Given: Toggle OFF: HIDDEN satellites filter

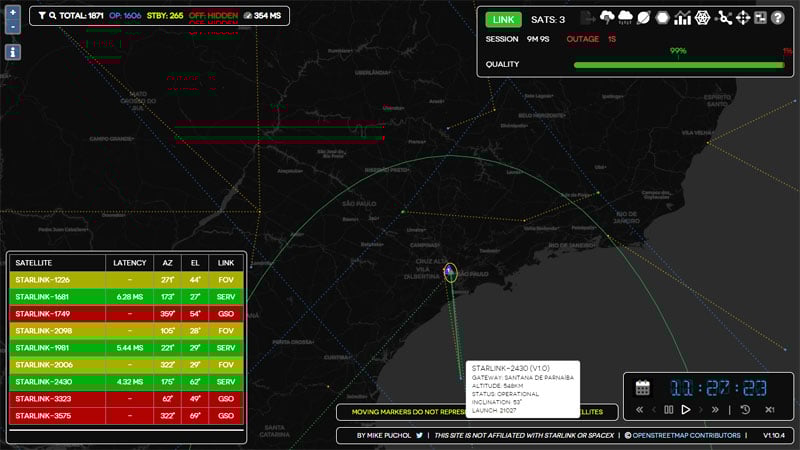Looking at the screenshot, I should (213, 16).
